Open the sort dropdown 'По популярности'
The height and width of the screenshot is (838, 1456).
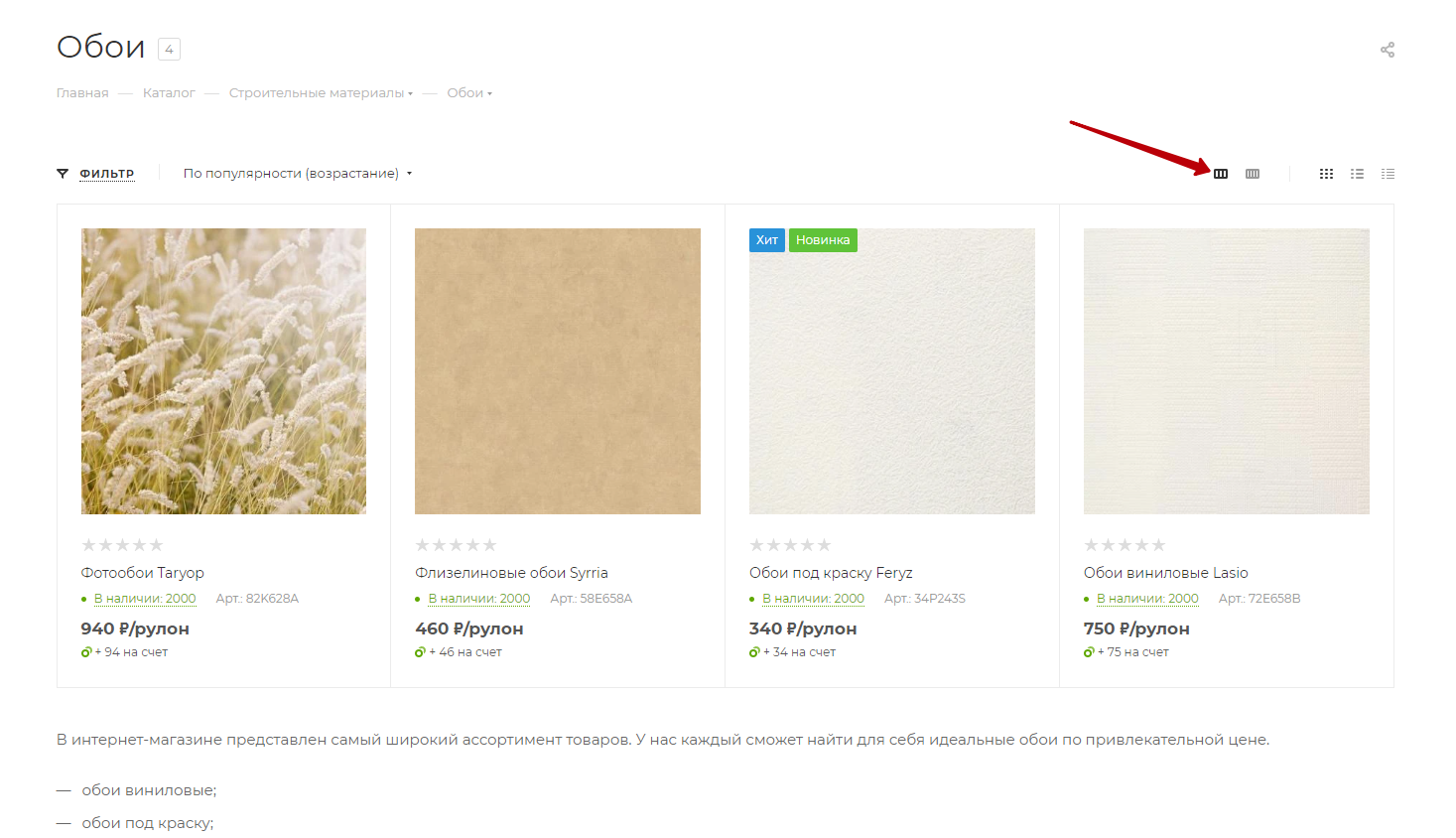(297, 174)
